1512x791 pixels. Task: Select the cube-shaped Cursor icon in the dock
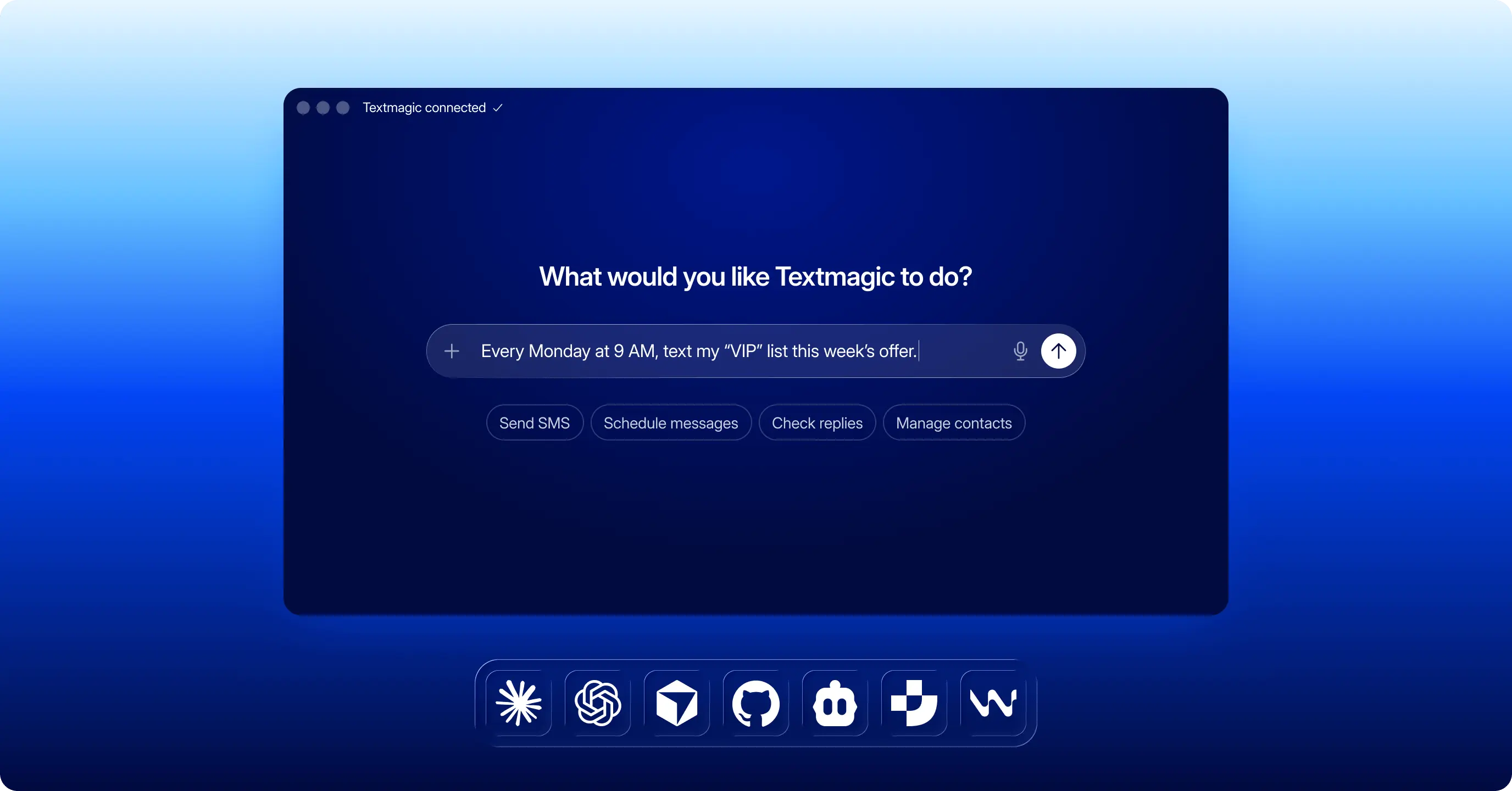tap(677, 703)
